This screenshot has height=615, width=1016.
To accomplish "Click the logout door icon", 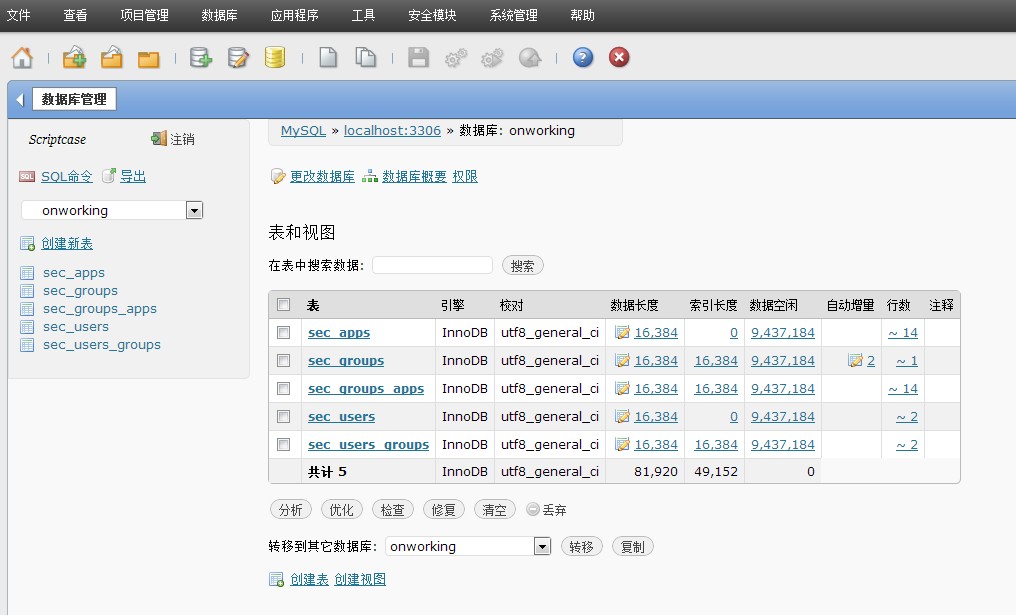I will click(x=159, y=138).
